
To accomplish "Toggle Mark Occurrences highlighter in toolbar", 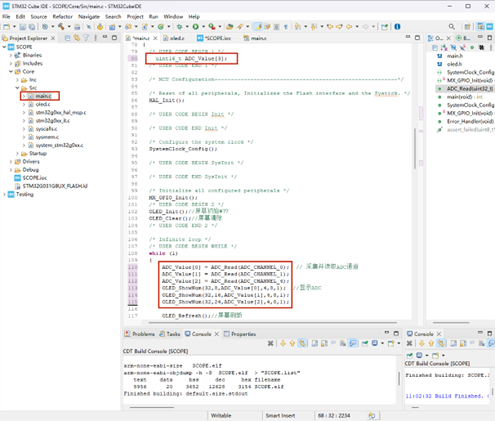I will pyautogui.click(x=258, y=27).
